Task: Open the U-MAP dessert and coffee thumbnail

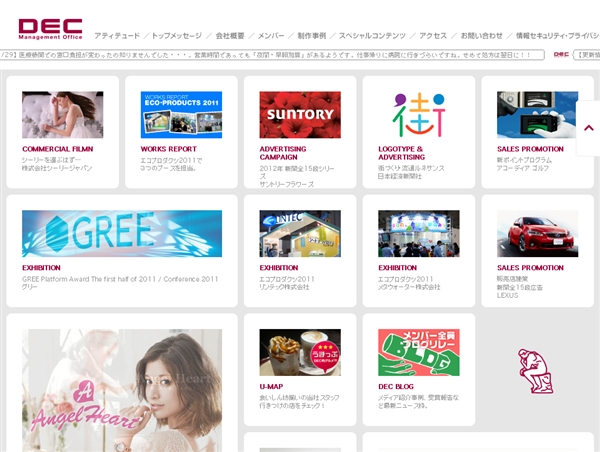Action: tap(300, 352)
